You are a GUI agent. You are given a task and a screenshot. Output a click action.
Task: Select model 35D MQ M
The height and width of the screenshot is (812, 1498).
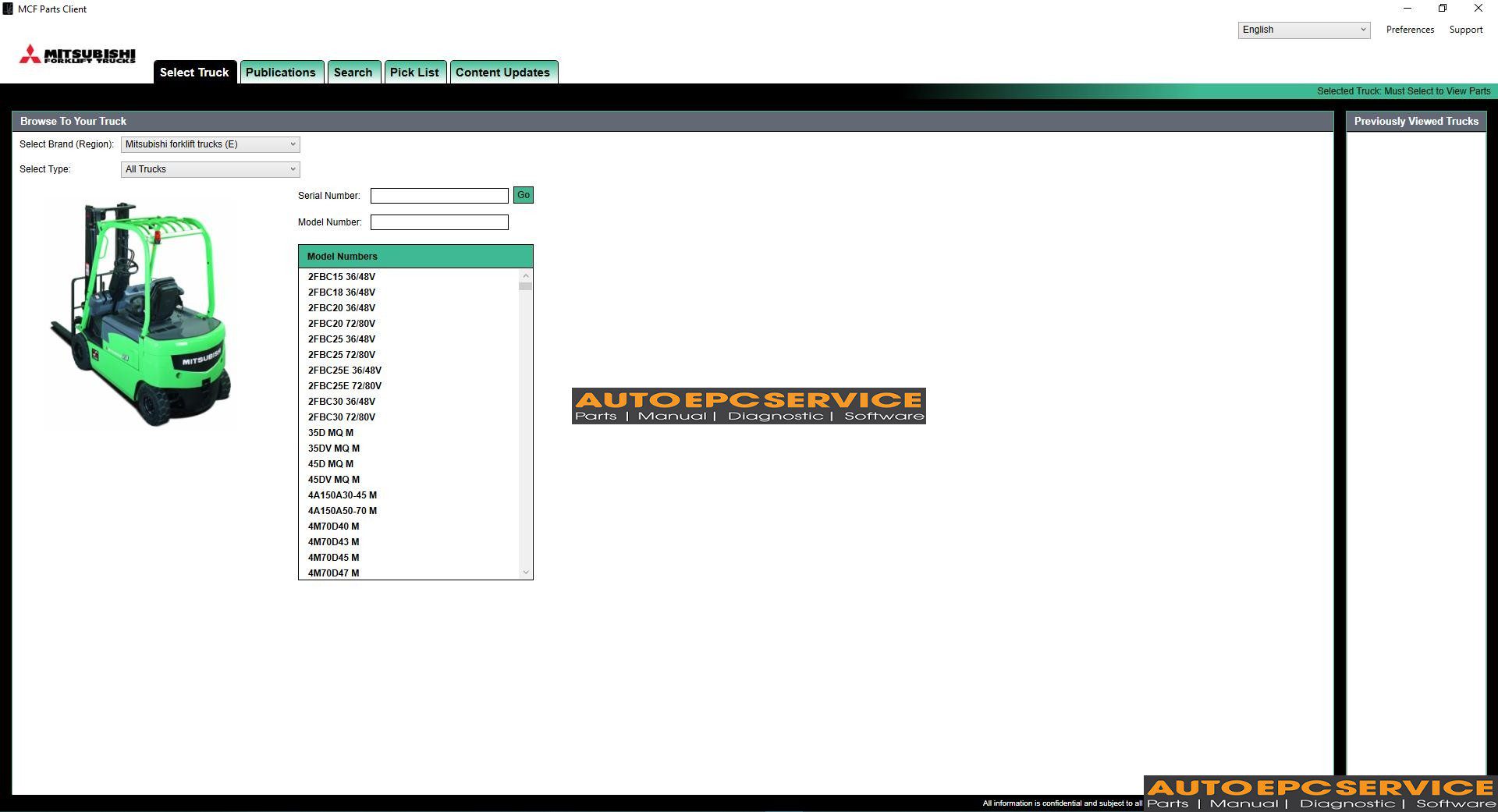pyautogui.click(x=409, y=433)
